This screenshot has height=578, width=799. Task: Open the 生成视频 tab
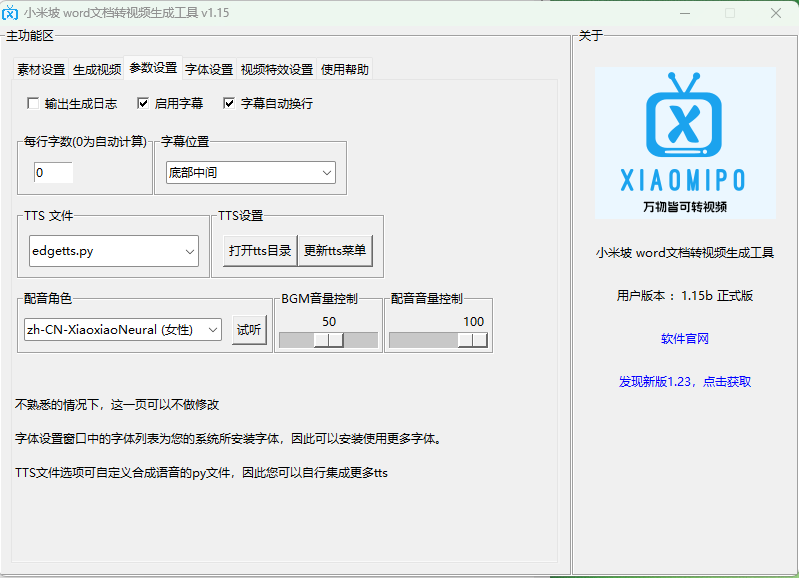(97, 70)
